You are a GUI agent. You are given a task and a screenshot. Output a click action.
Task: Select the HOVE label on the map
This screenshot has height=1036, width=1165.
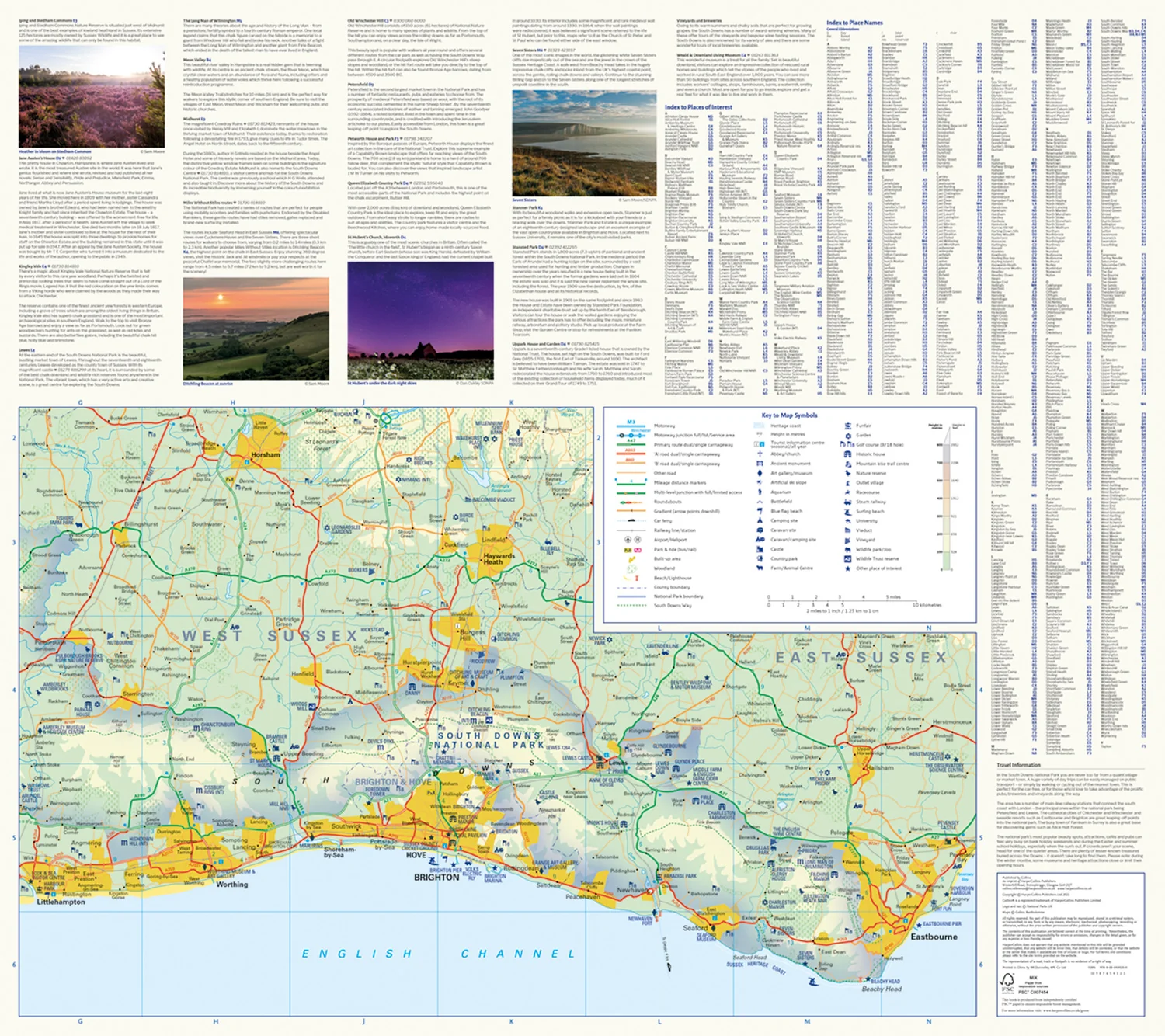(416, 856)
